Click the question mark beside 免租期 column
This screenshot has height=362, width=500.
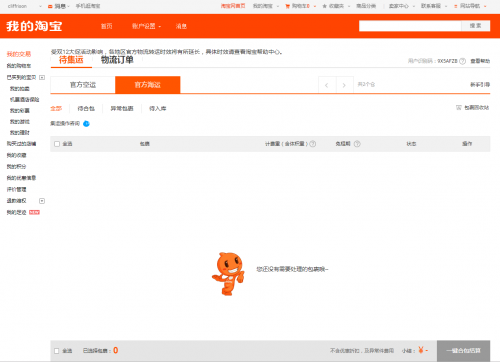tap(357, 144)
